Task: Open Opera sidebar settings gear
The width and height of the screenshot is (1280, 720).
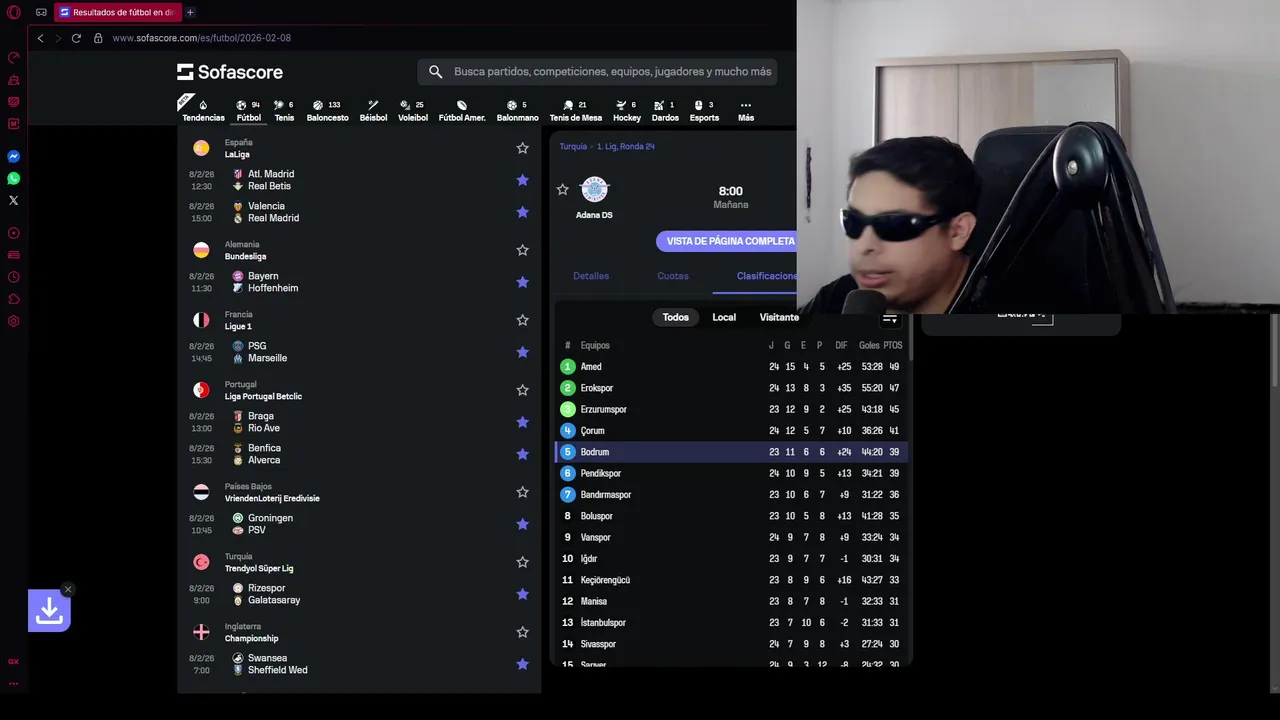Action: [13, 321]
